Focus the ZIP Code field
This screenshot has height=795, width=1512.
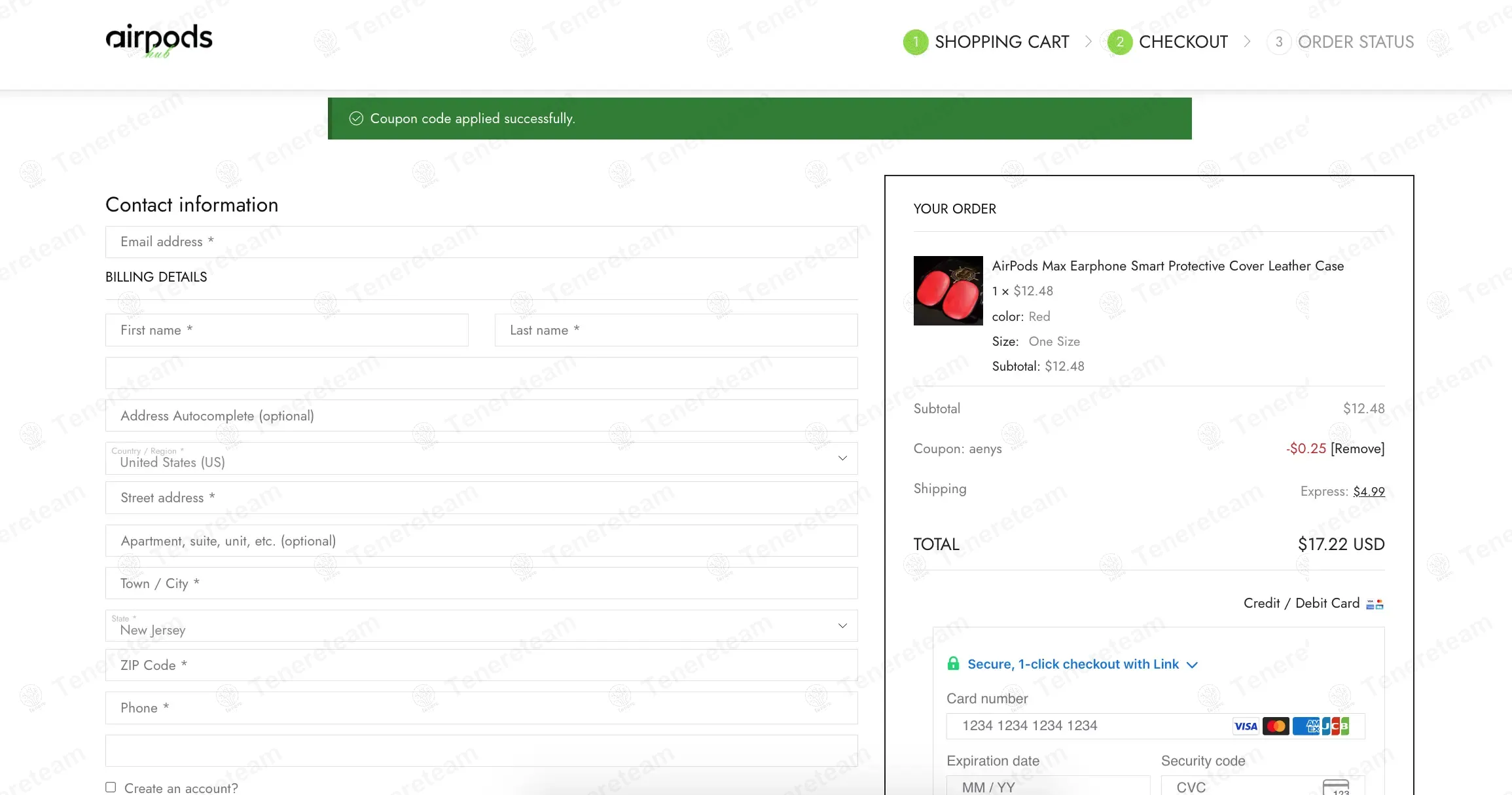point(482,665)
